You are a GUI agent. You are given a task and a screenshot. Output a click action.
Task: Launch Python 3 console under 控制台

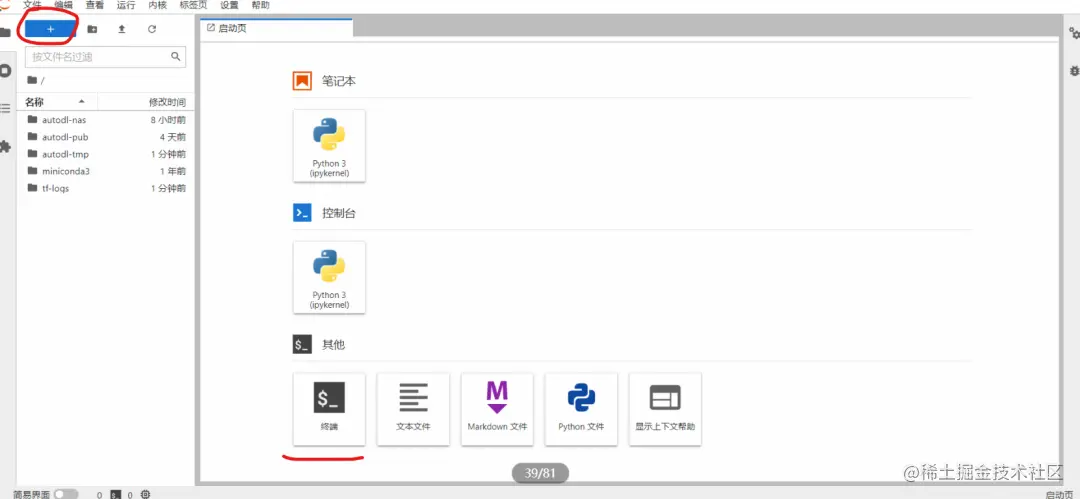329,277
